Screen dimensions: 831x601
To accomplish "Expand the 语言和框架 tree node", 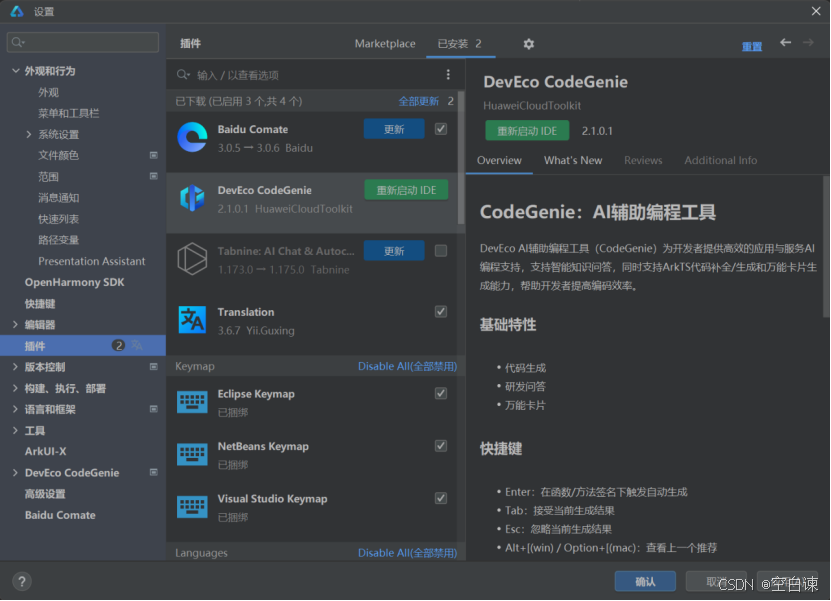I will [x=15, y=409].
